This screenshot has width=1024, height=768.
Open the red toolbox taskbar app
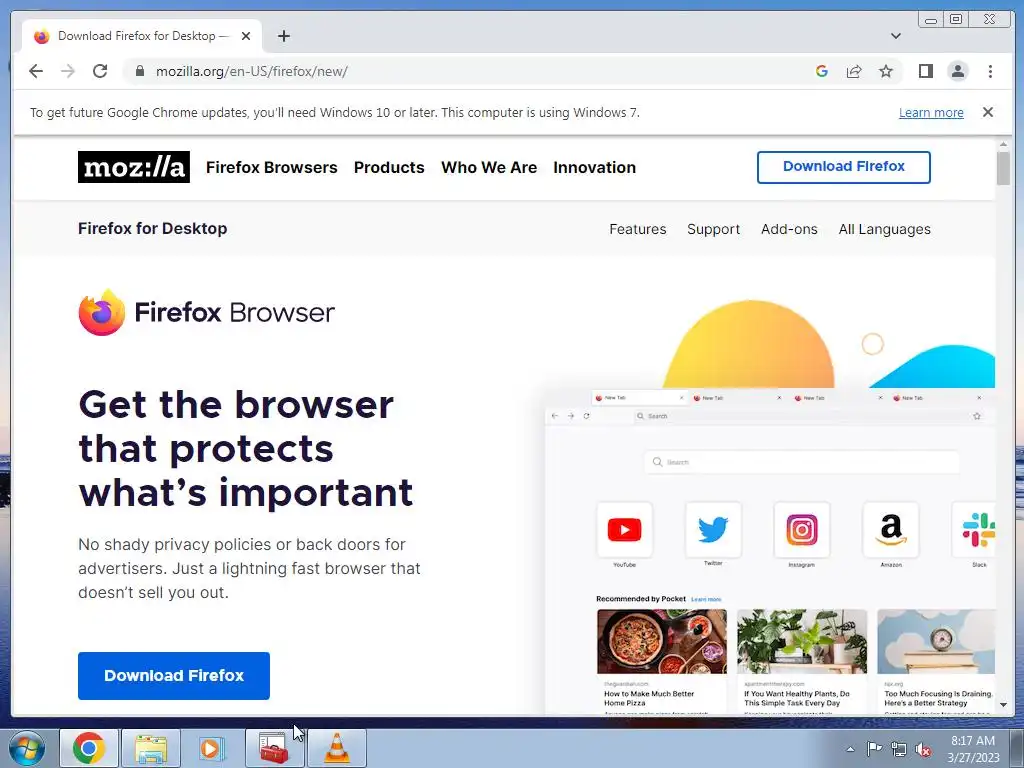coord(274,748)
